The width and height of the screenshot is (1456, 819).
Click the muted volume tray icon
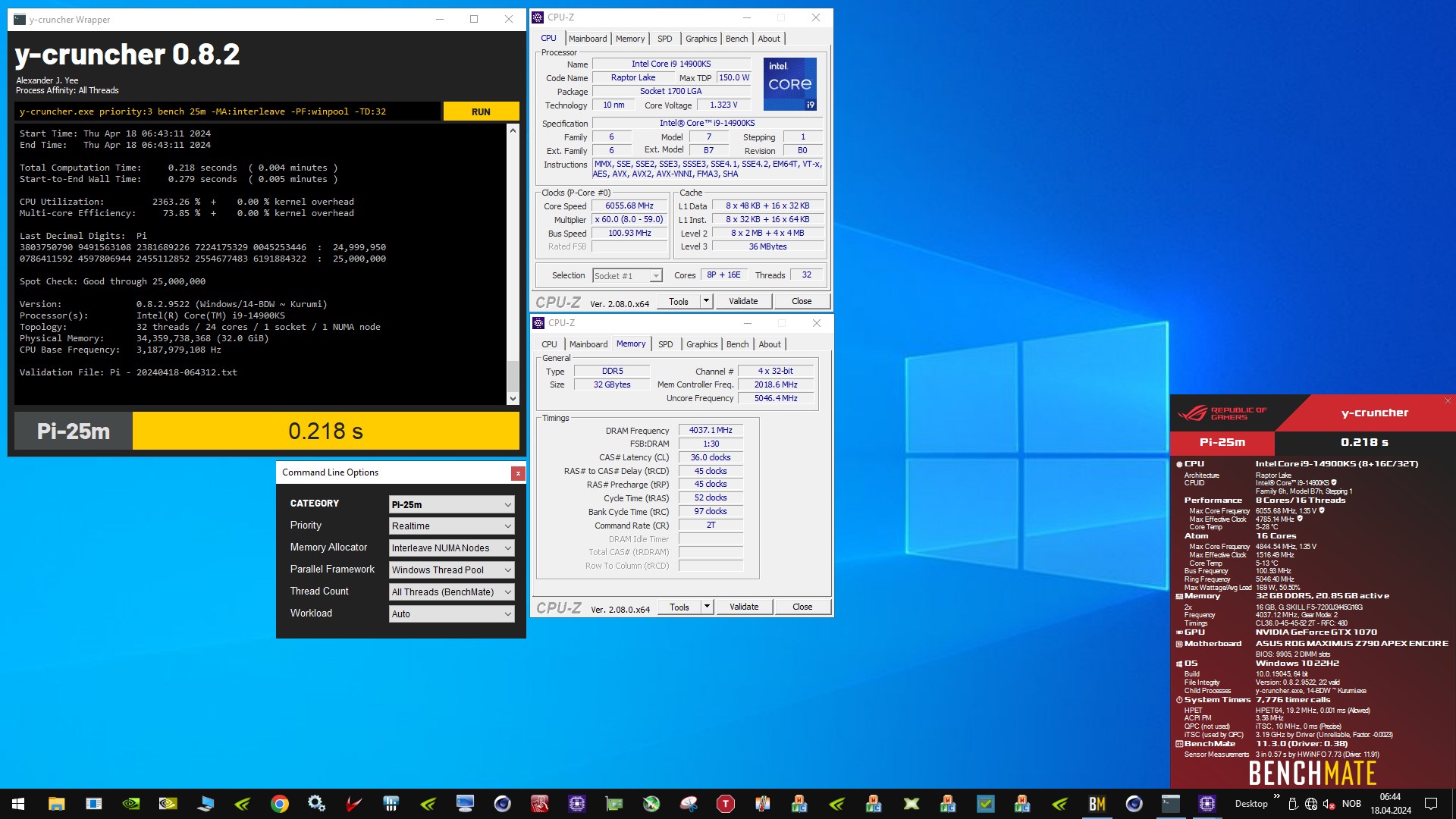(1329, 804)
